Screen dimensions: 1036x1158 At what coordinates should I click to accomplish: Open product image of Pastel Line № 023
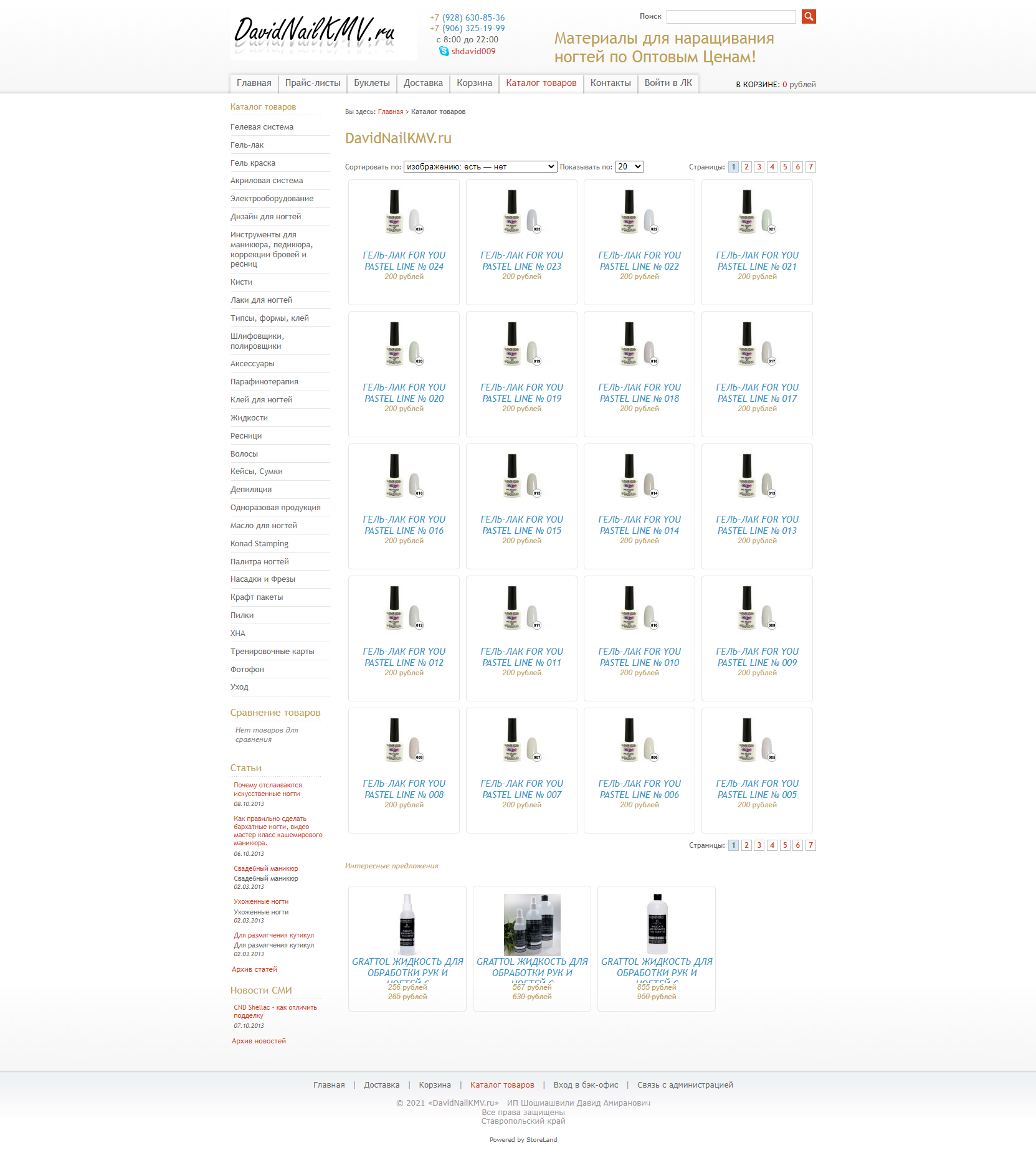[521, 212]
